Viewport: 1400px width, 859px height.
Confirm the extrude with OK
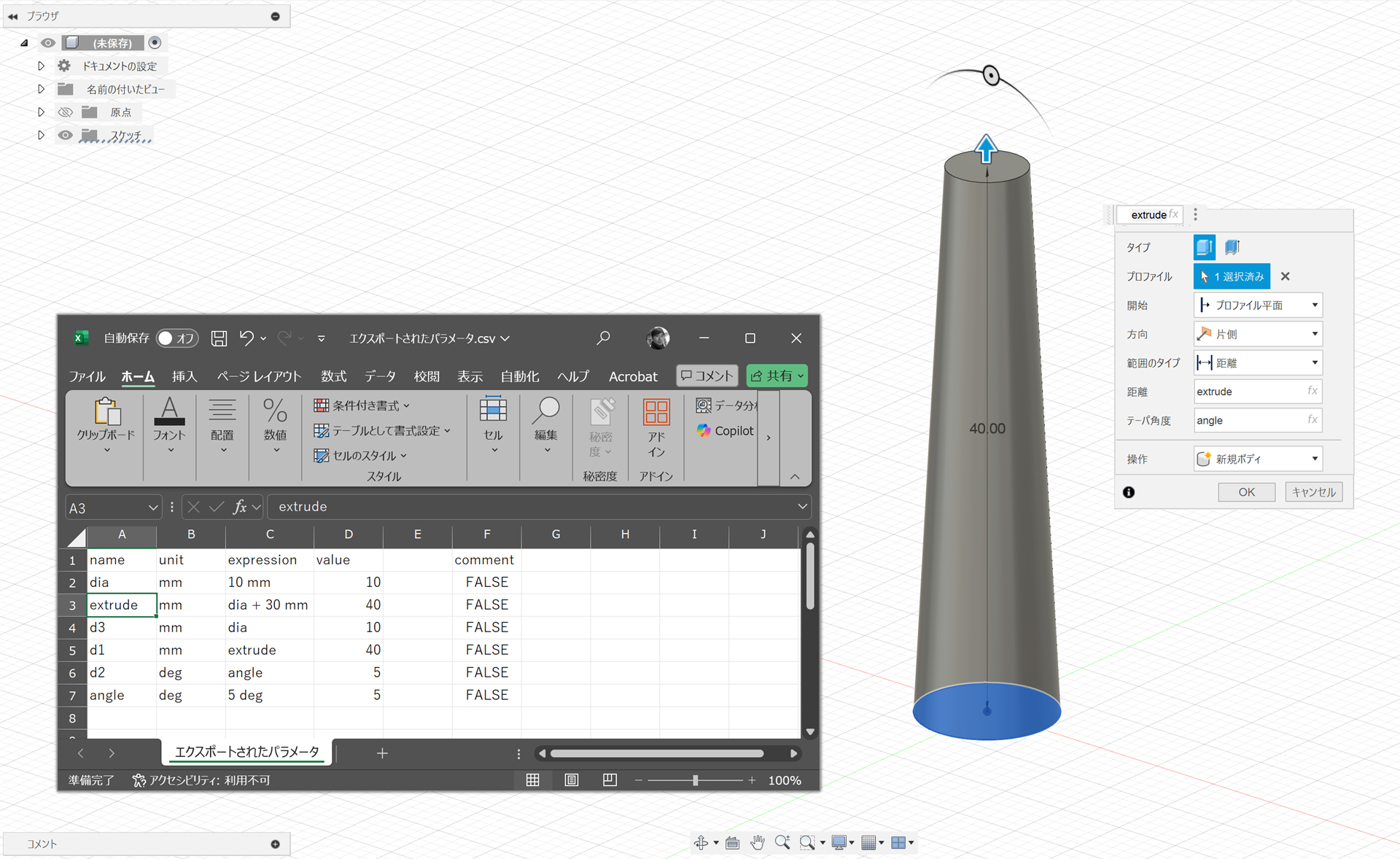[1246, 491]
